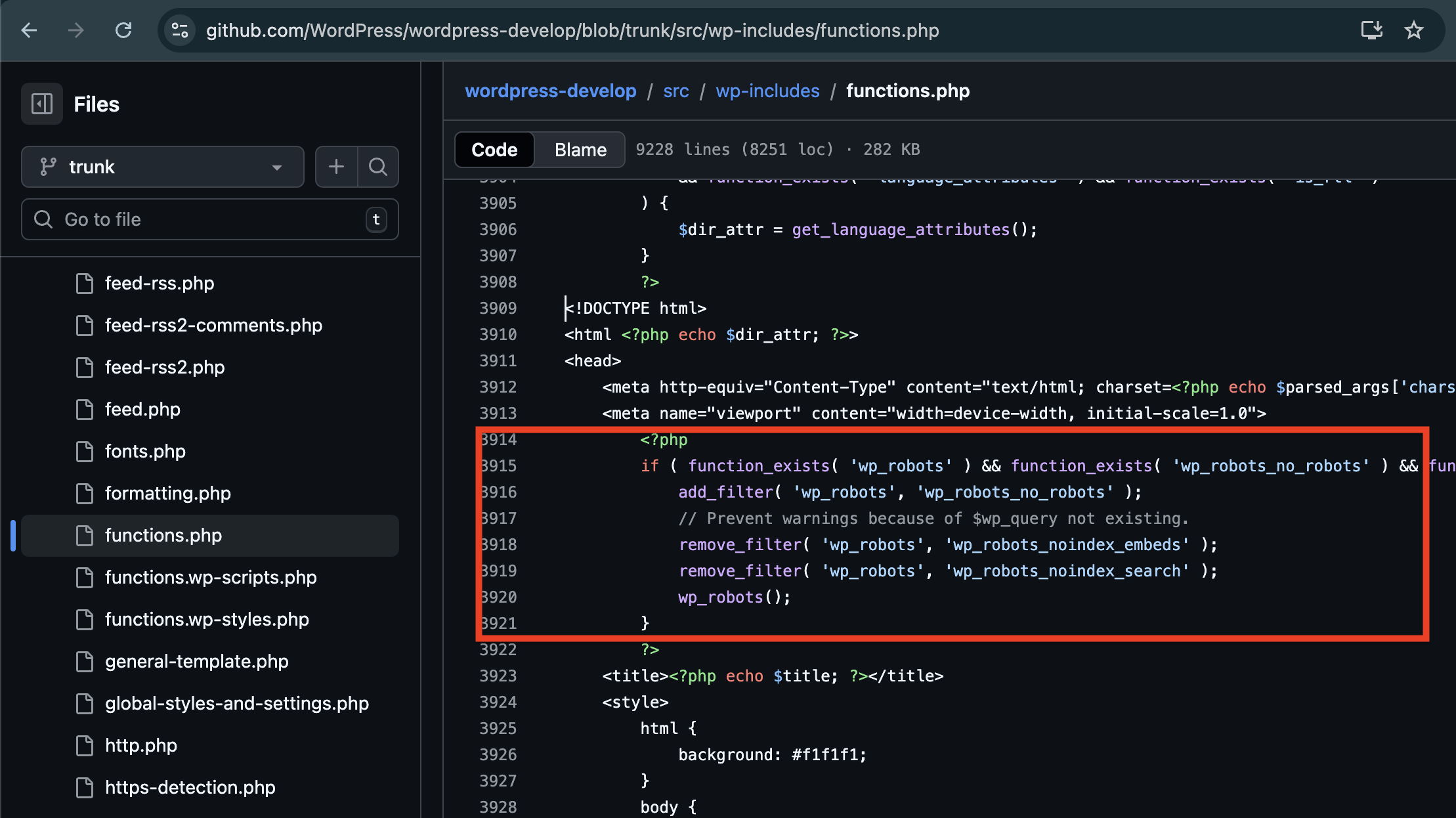Open site information icon in URL bar
1456x818 pixels.
pyautogui.click(x=179, y=30)
